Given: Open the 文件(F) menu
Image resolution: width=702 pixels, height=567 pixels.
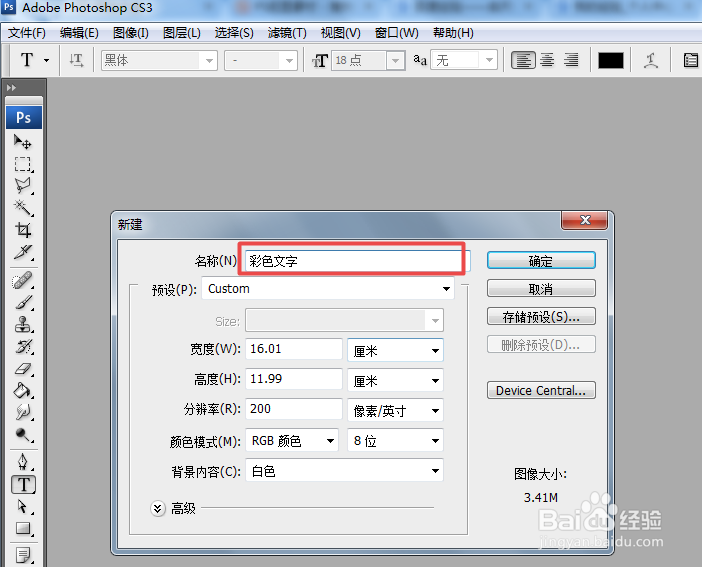Looking at the screenshot, I should [27, 33].
